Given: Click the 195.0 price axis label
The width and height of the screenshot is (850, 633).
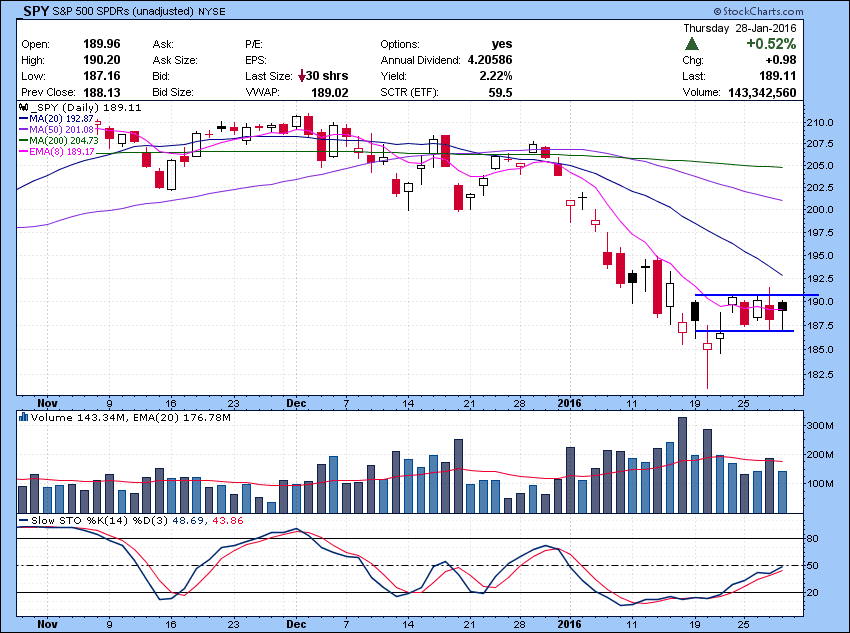Looking at the screenshot, I should [x=822, y=256].
